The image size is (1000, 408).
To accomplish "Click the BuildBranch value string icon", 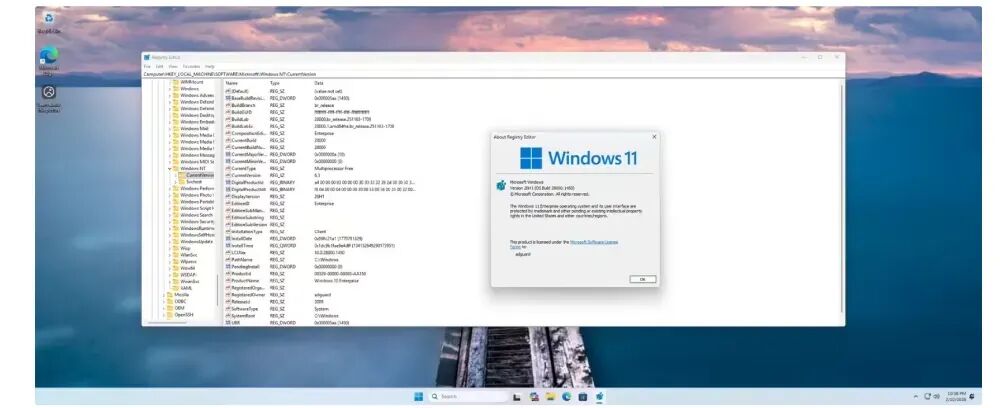I will (x=228, y=105).
